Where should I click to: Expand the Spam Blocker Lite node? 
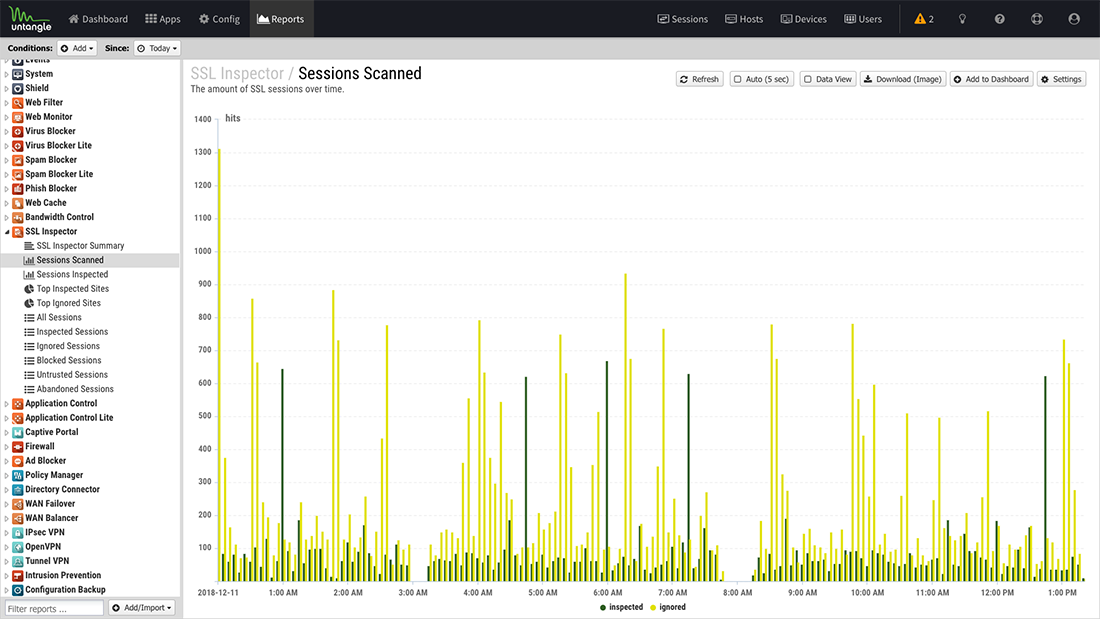(x=7, y=175)
